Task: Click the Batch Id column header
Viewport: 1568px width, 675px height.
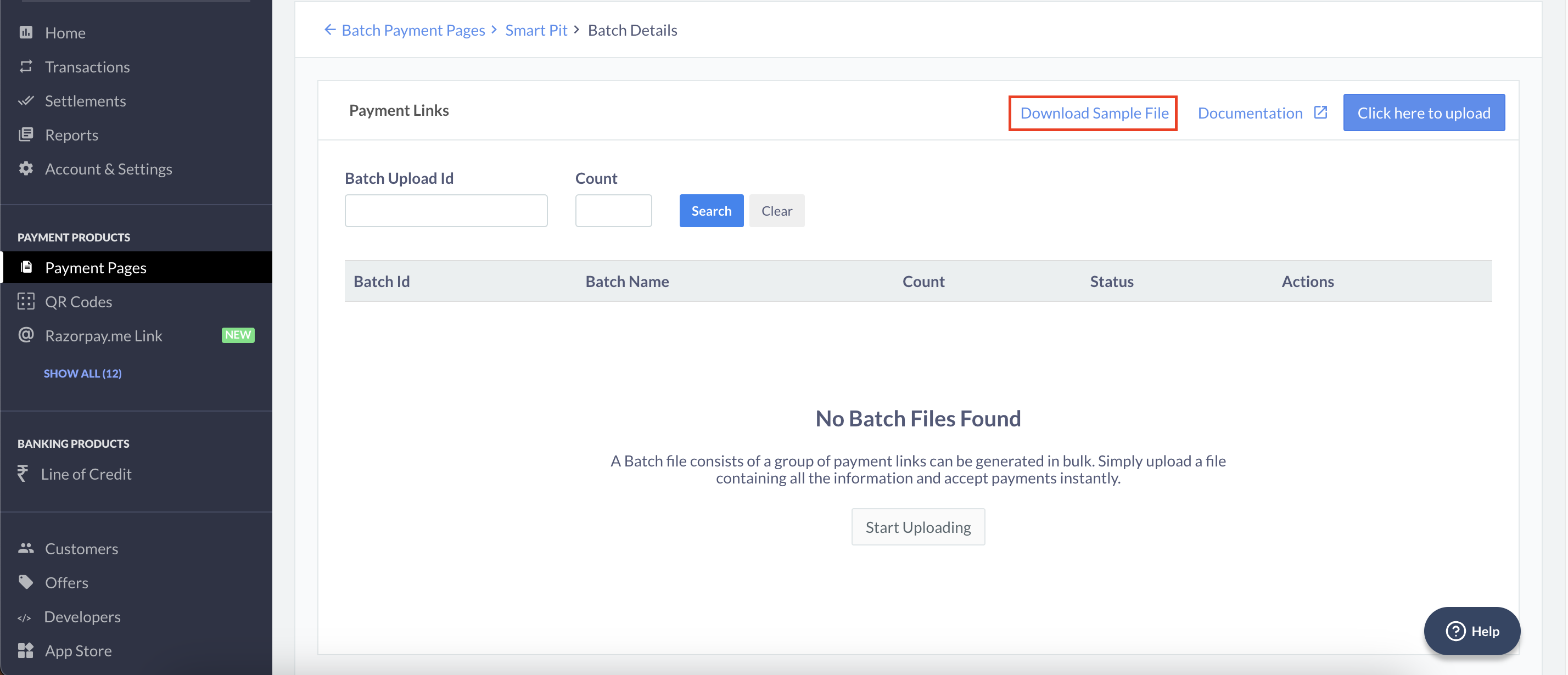Action: (x=382, y=281)
